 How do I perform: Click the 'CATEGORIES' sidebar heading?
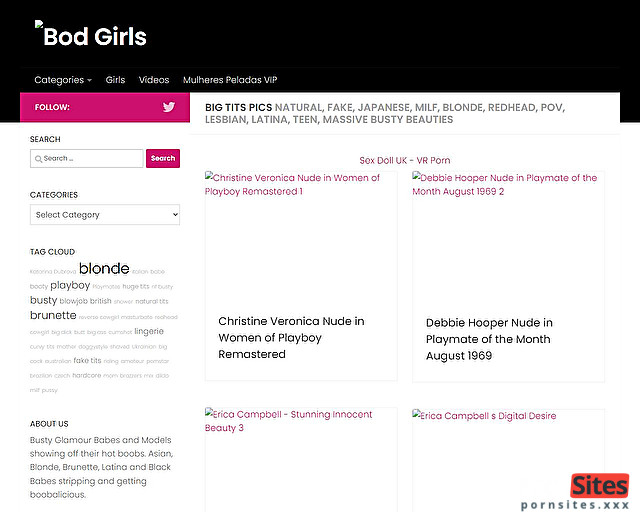pos(53,195)
